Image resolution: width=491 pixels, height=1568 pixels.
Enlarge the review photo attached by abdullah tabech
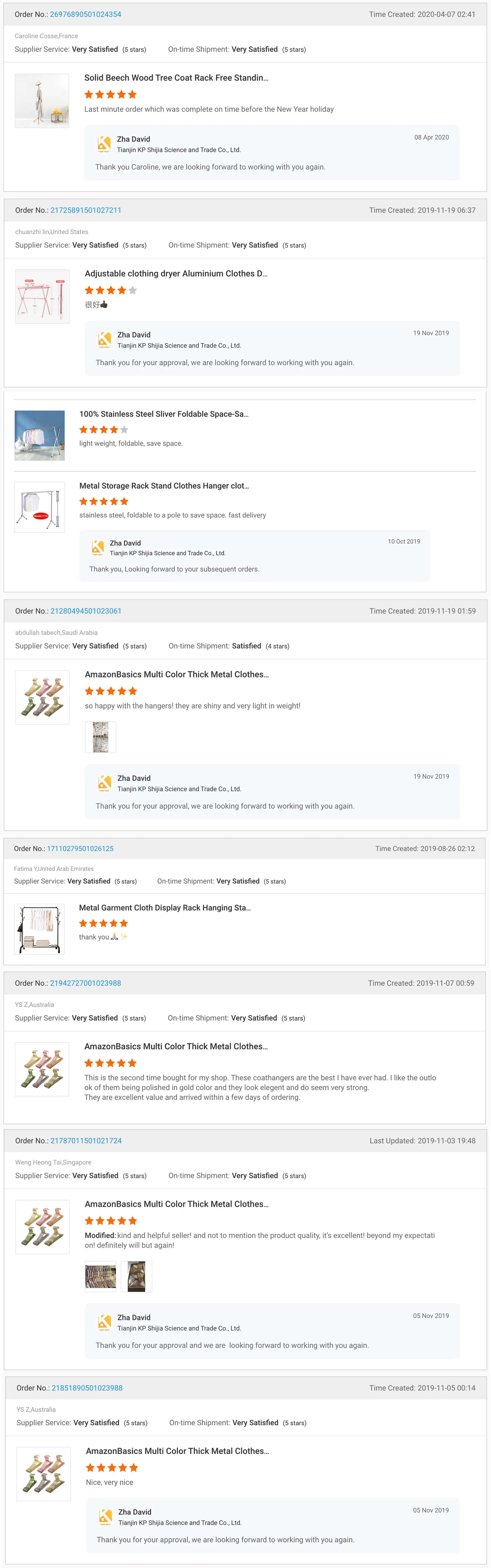[100, 737]
